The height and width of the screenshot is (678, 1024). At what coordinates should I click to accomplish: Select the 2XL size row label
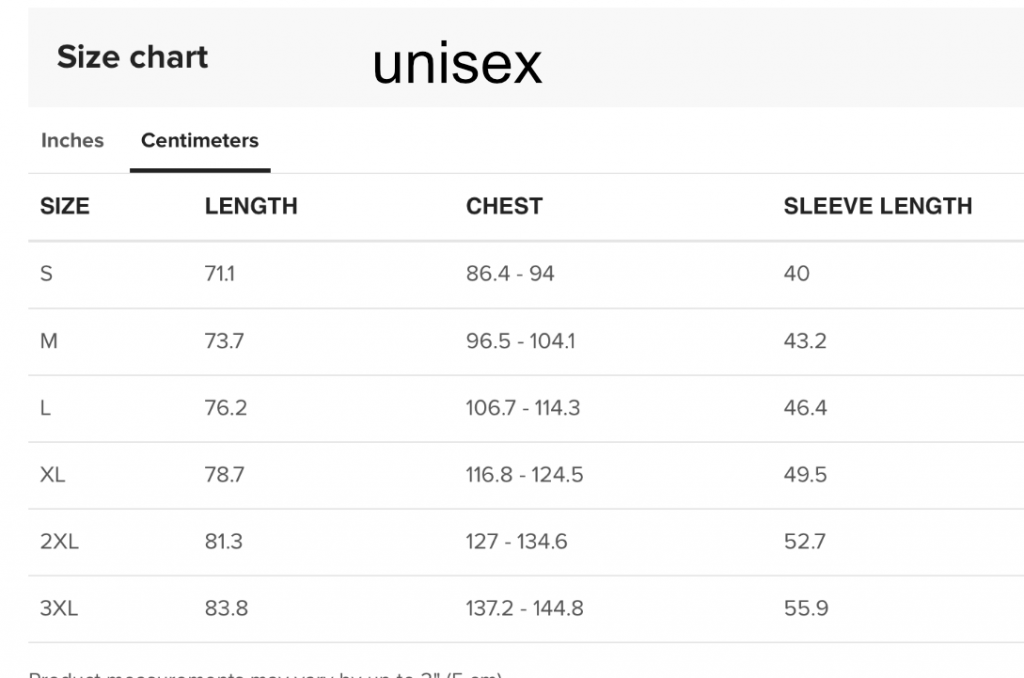59,542
